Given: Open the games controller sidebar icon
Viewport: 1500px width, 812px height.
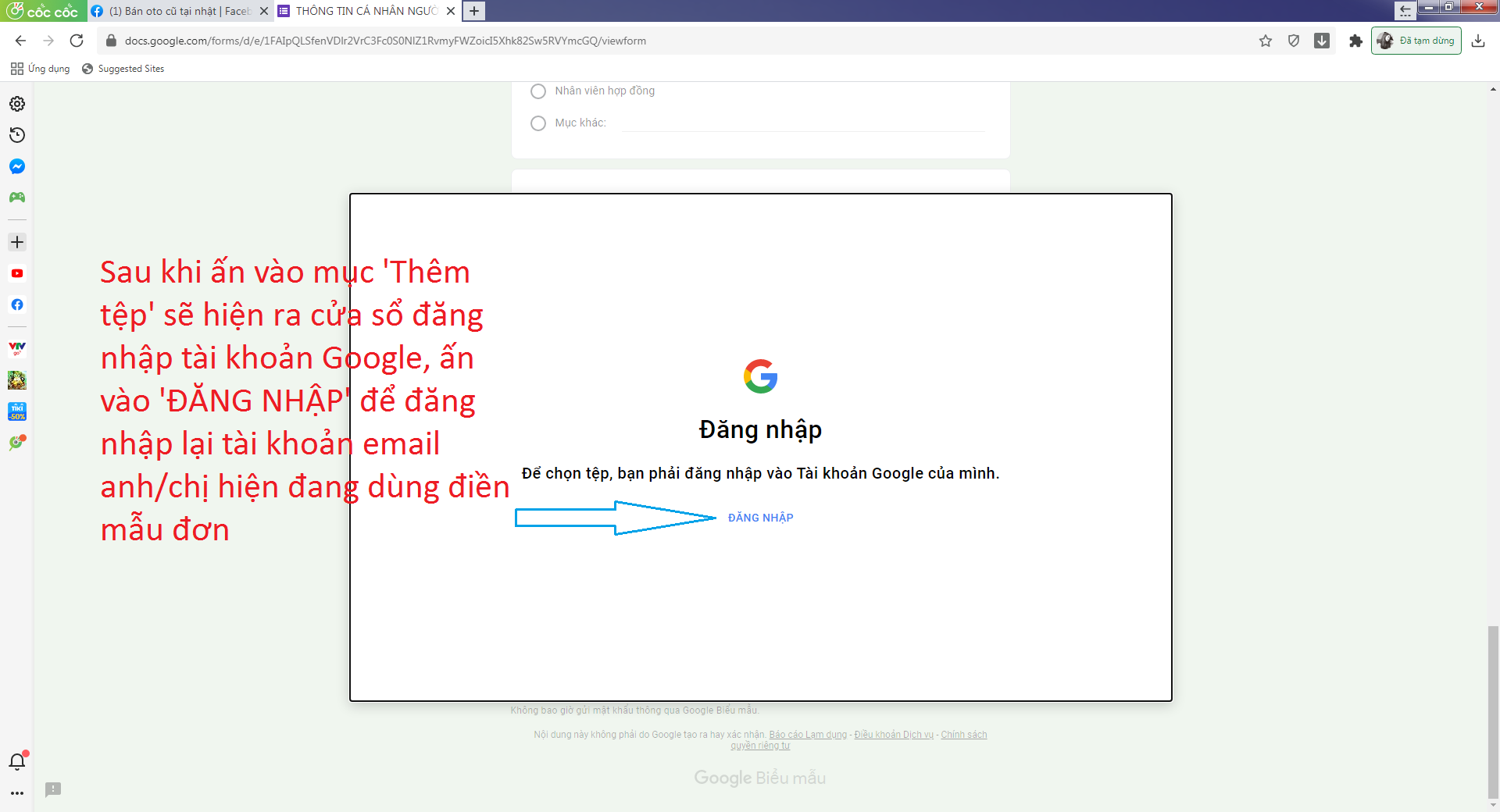Looking at the screenshot, I should [x=17, y=198].
